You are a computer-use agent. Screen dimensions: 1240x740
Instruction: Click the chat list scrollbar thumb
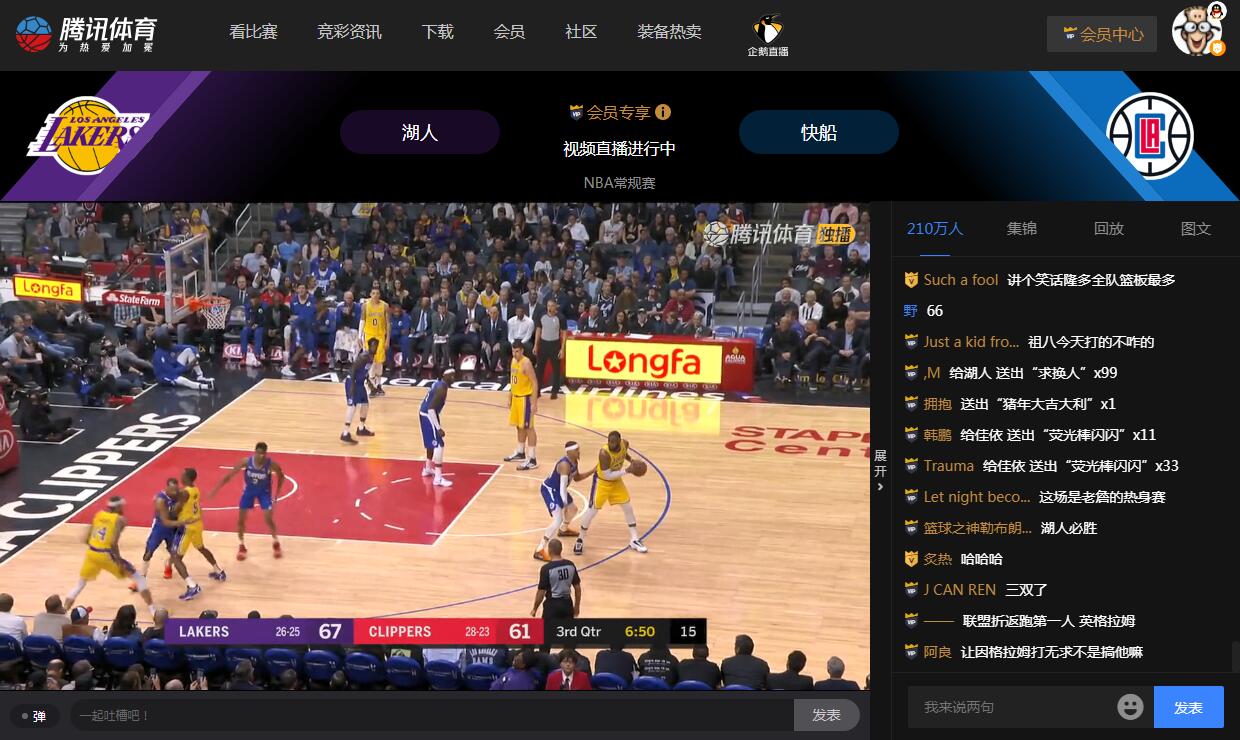tap(1235, 656)
